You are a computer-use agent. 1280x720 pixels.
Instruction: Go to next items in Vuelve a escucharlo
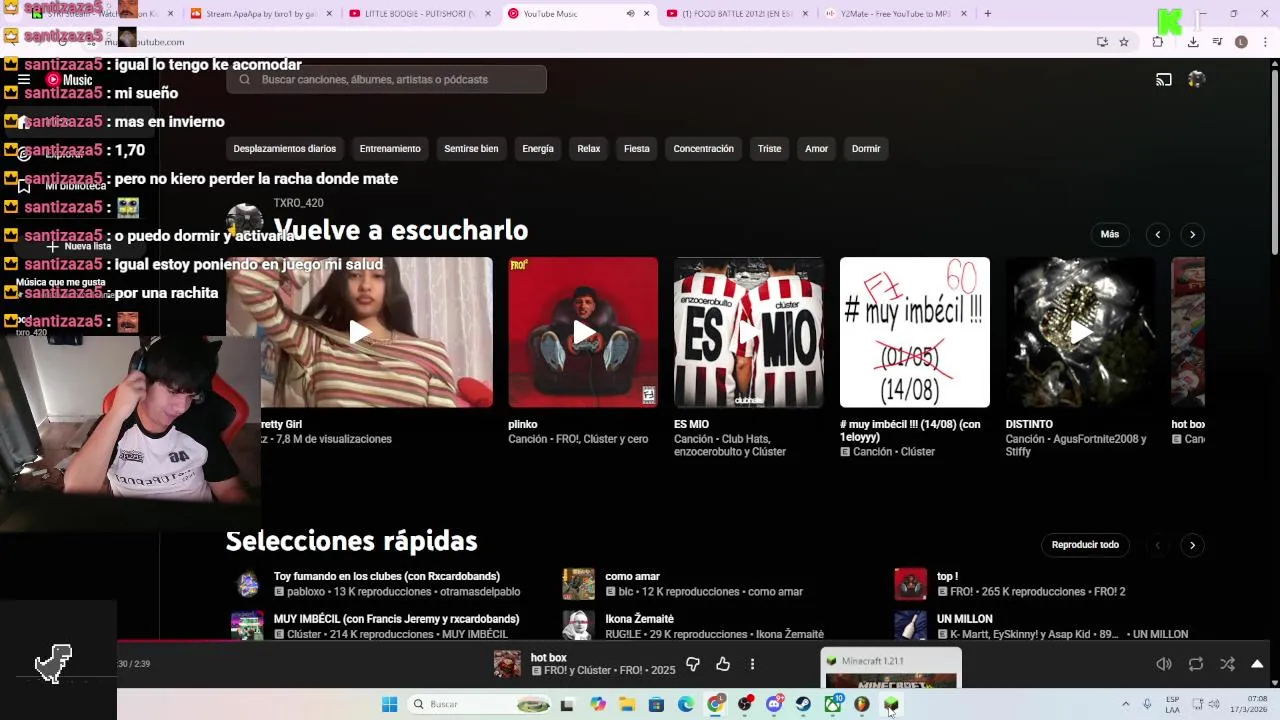(x=1192, y=234)
